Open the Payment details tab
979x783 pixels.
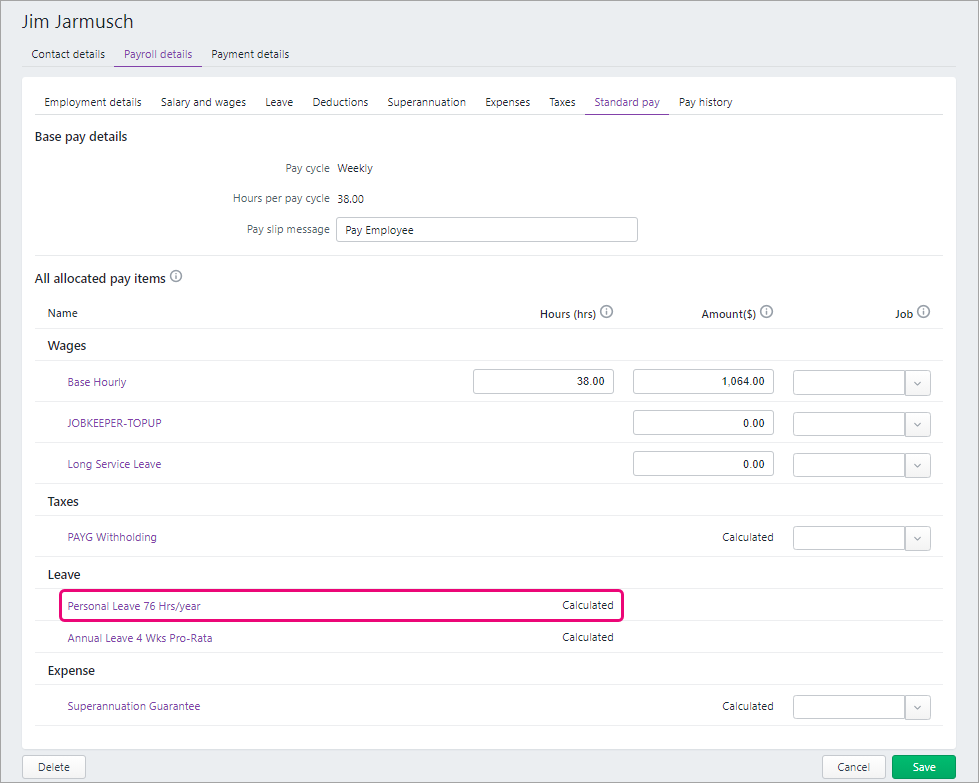pyautogui.click(x=250, y=54)
